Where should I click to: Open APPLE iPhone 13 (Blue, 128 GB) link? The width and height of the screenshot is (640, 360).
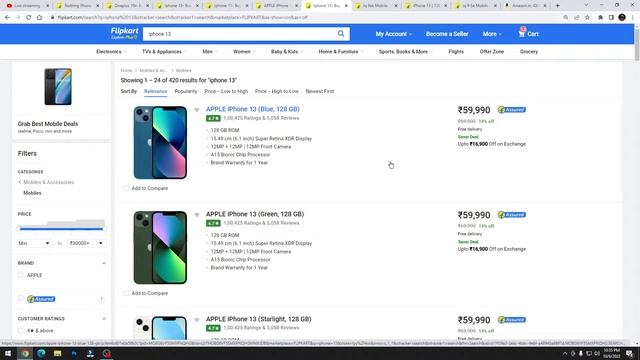click(x=253, y=109)
